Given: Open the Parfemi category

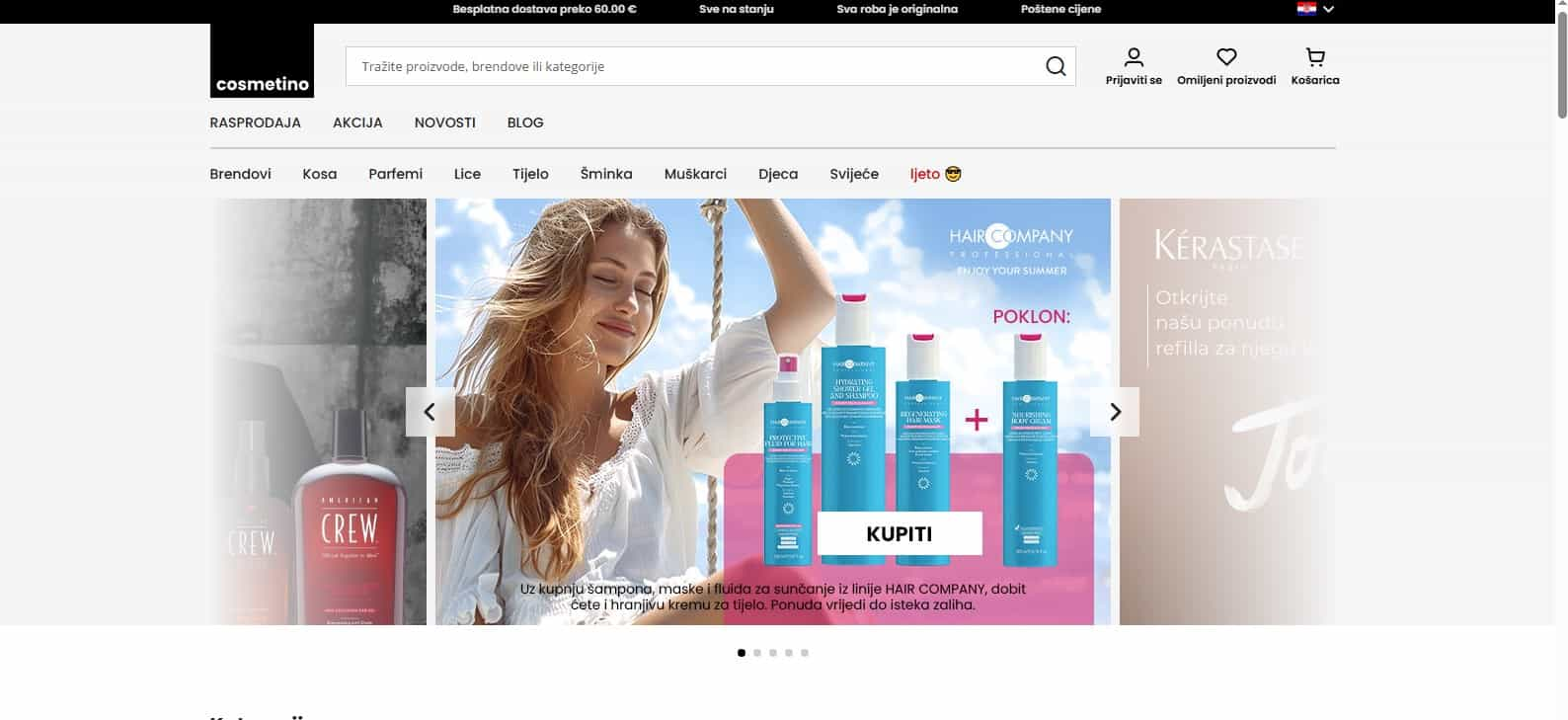Looking at the screenshot, I should [x=395, y=174].
